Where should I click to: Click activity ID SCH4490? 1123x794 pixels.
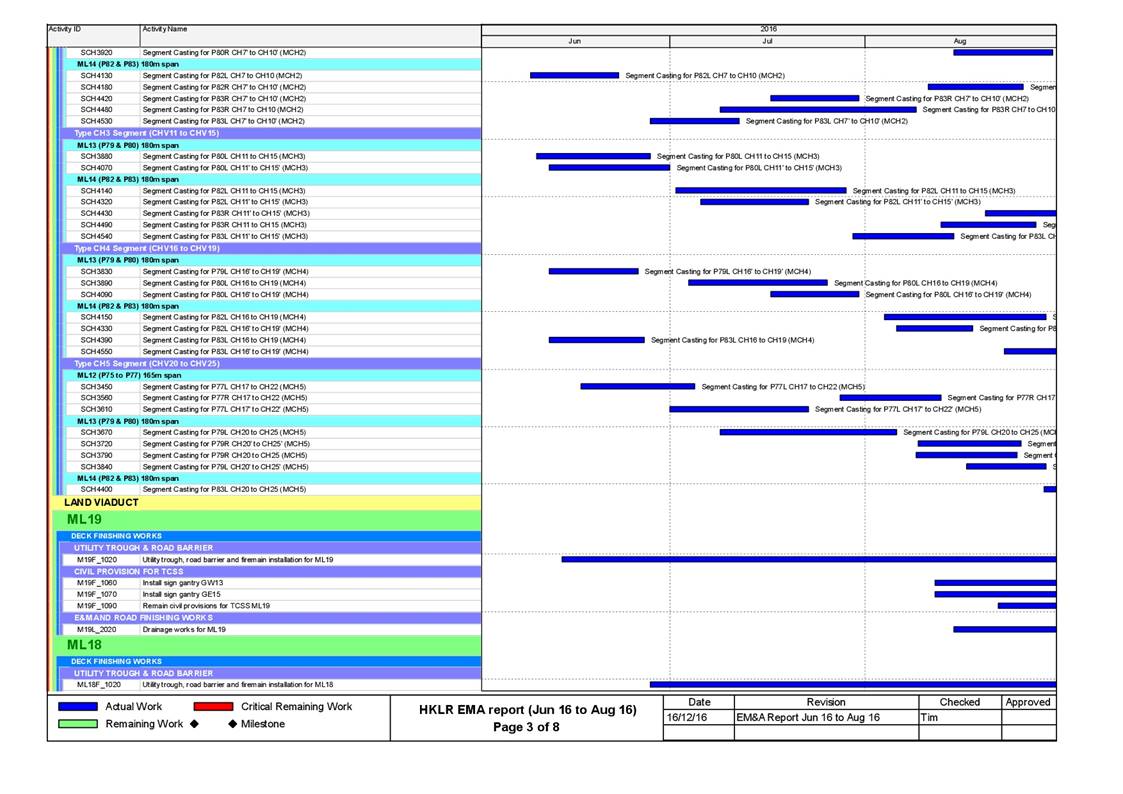coord(96,225)
